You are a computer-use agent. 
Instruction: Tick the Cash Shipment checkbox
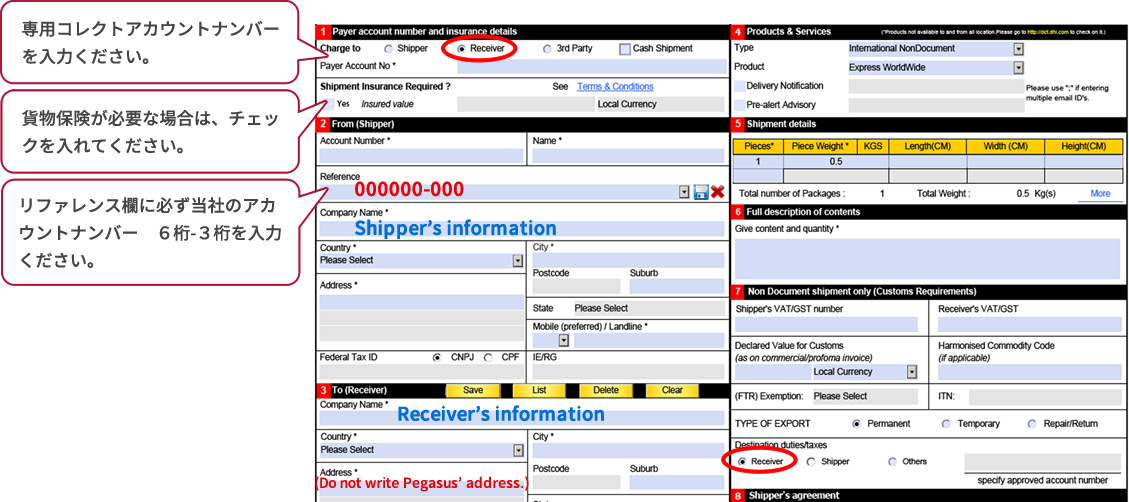625,49
